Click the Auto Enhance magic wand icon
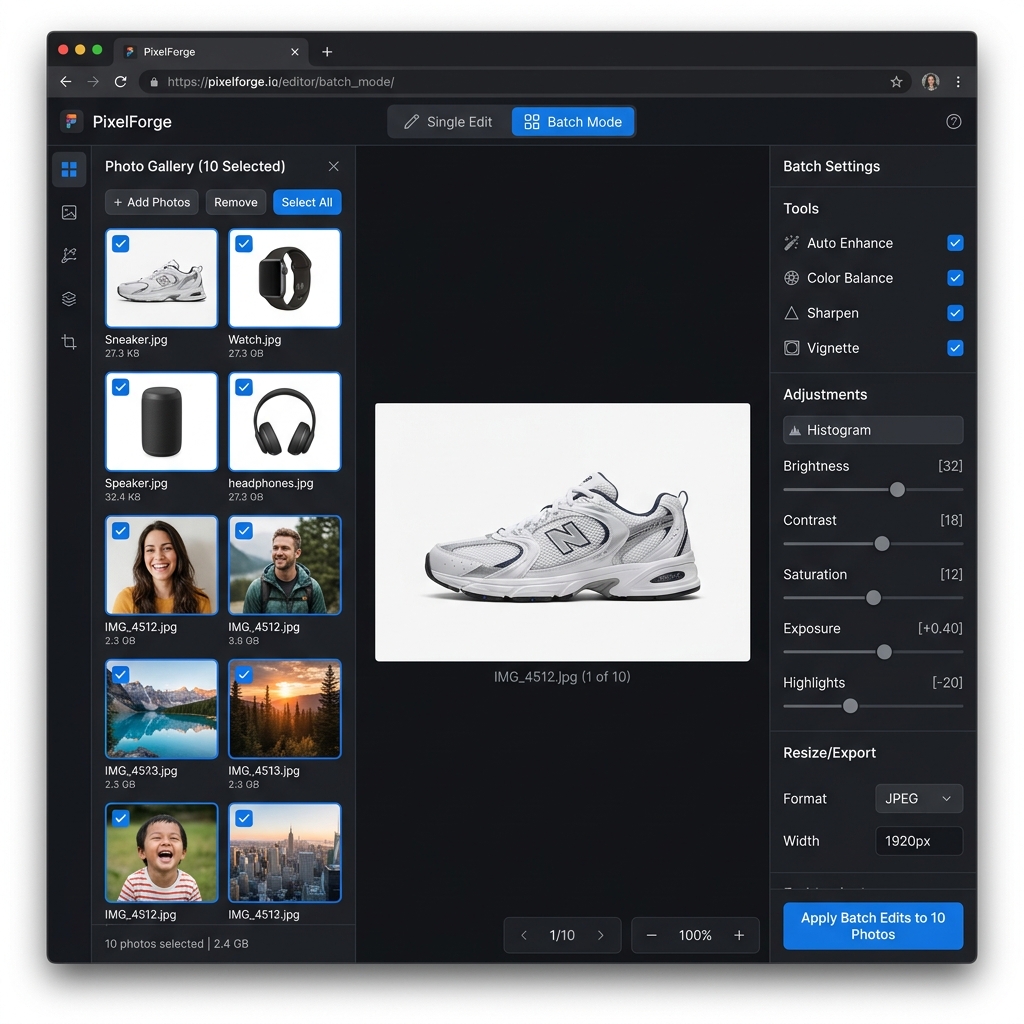Viewport: 1024px width, 1024px height. click(792, 243)
